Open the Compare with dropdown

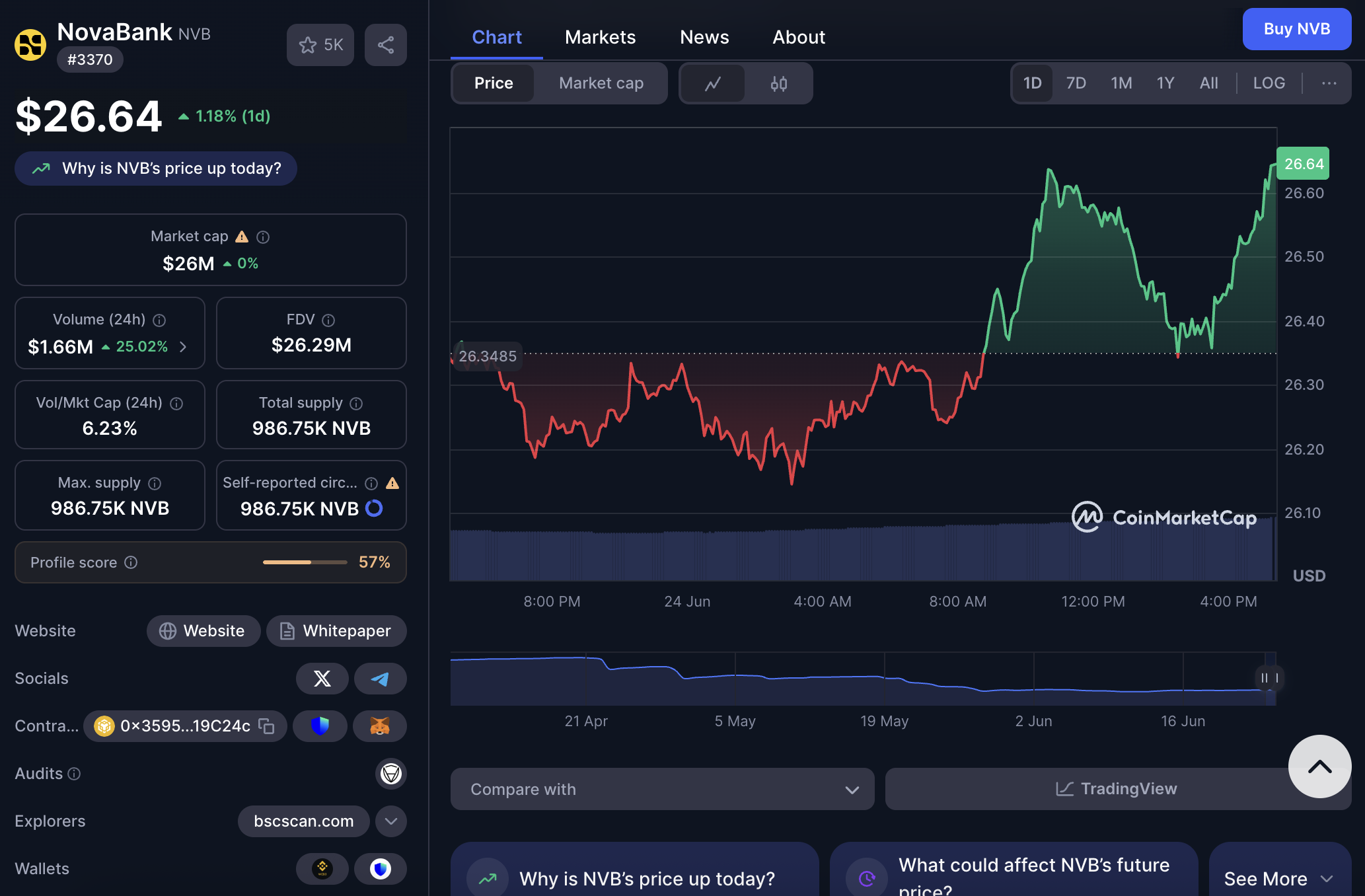pyautogui.click(x=663, y=789)
